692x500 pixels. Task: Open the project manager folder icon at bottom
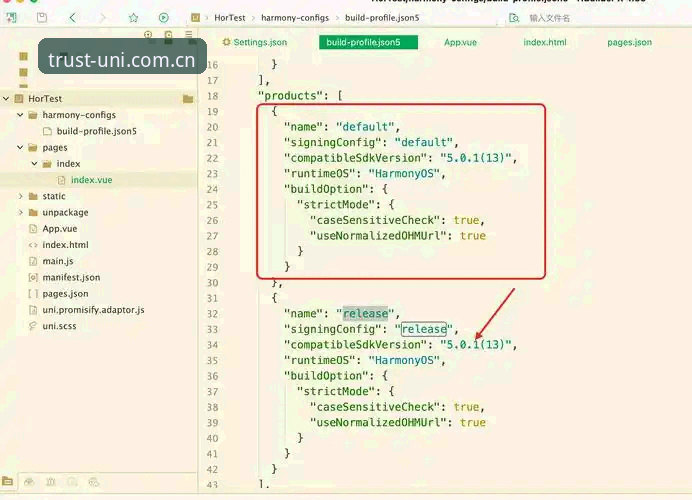coord(8,481)
